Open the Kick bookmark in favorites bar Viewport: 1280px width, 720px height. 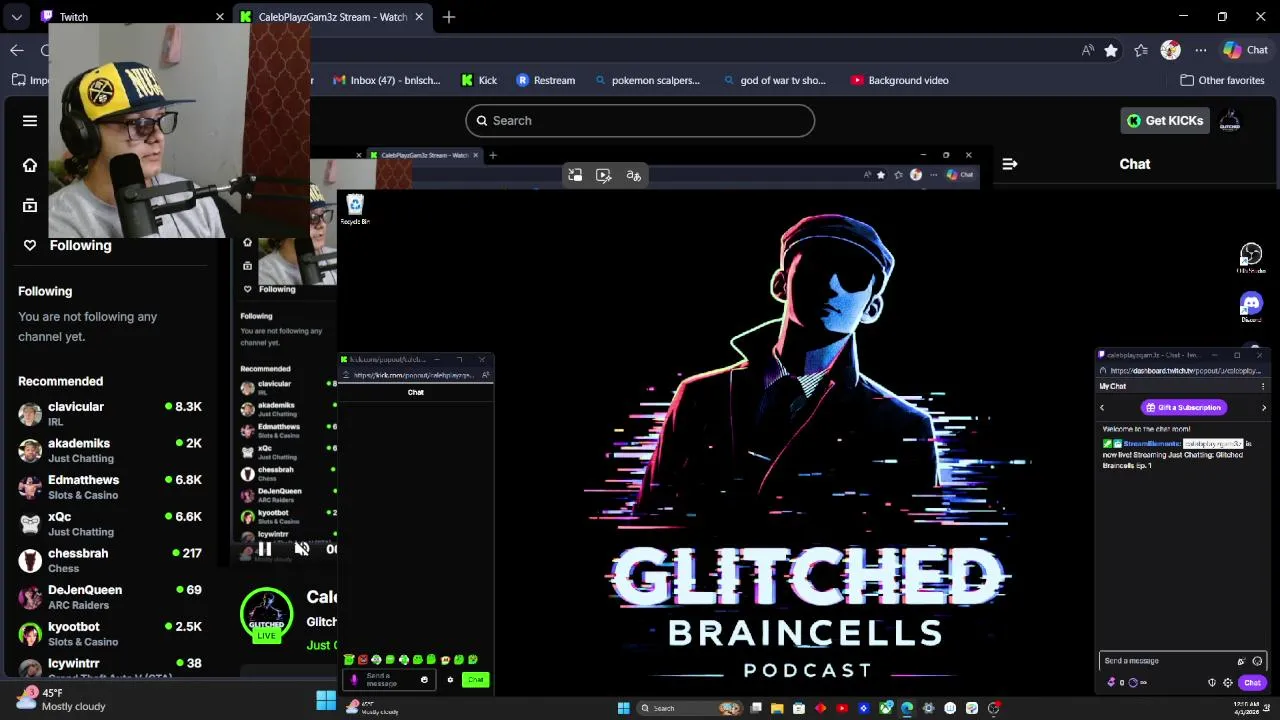pos(479,80)
